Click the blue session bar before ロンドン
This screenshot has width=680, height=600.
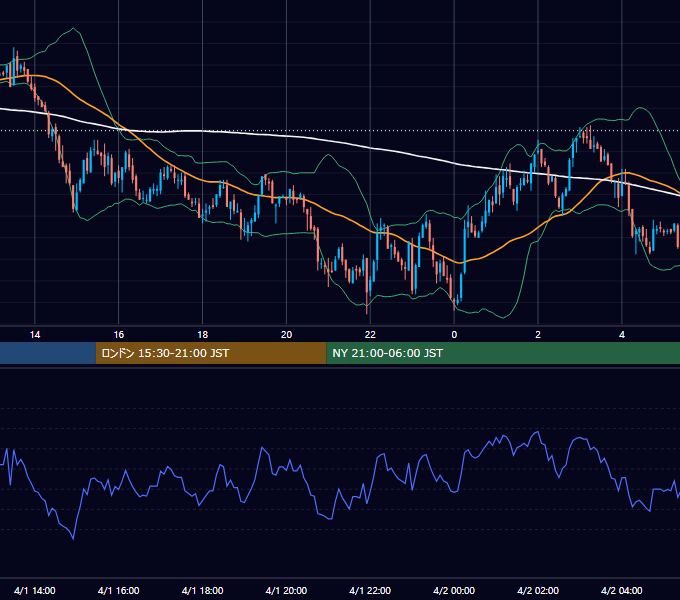48,353
